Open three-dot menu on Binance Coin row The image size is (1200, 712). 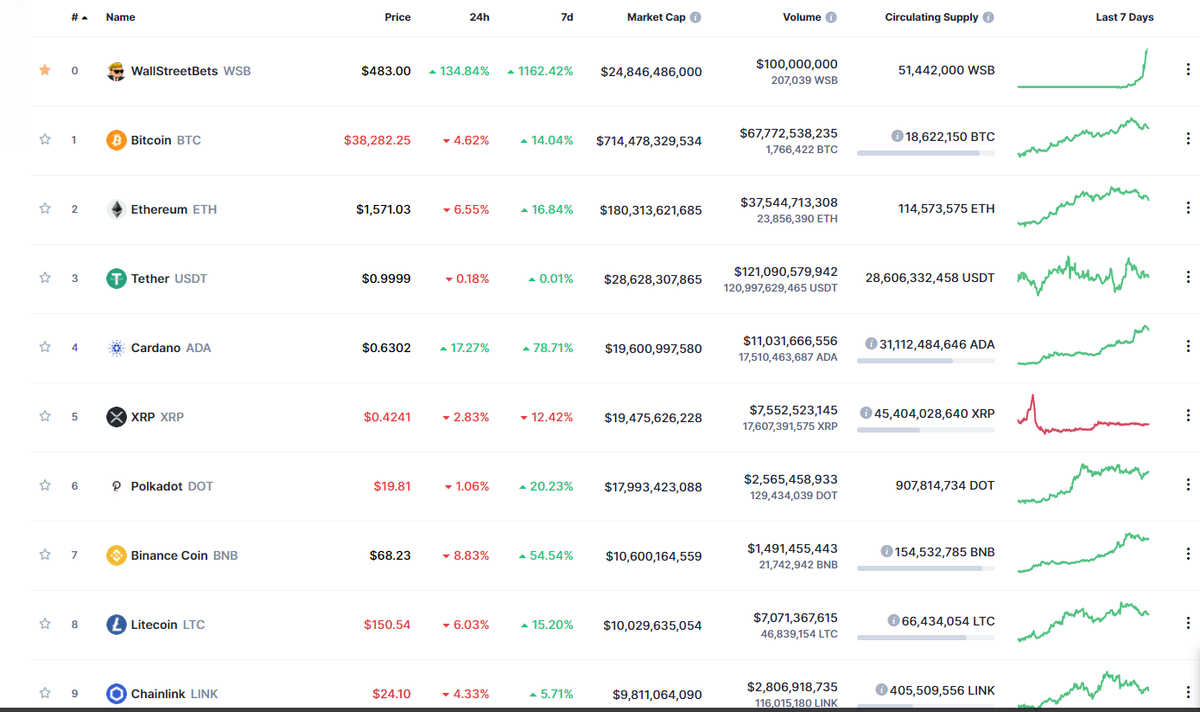pyautogui.click(x=1188, y=553)
